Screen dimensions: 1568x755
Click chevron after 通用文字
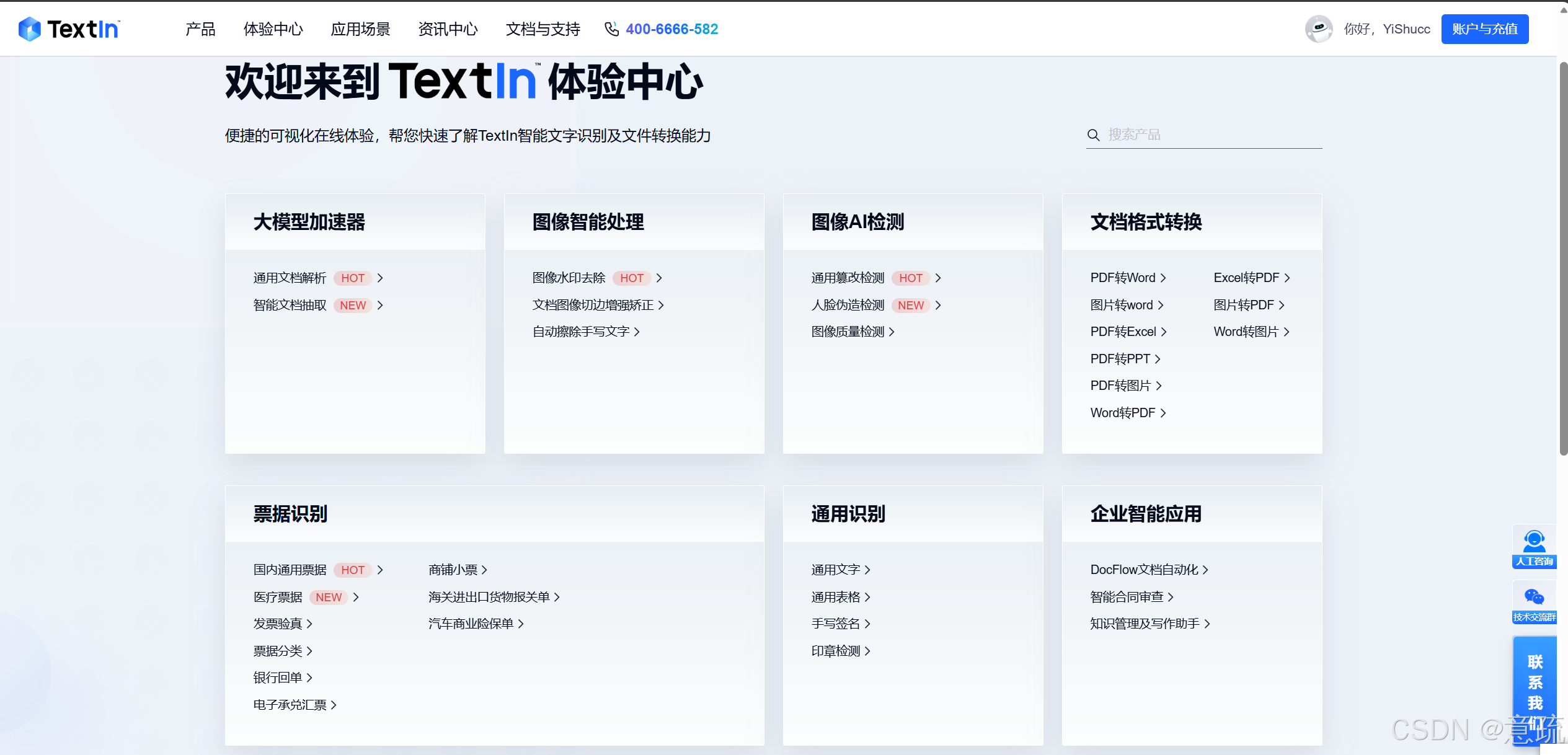coord(867,570)
